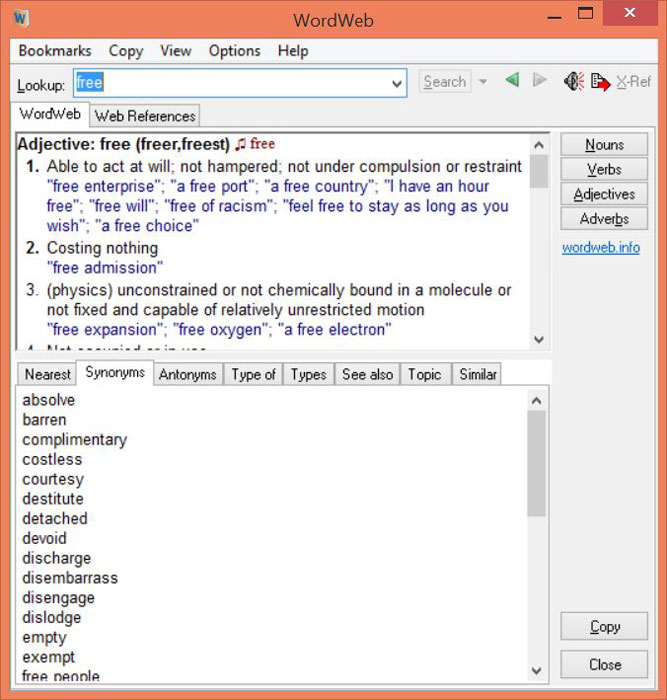Click the back navigation green arrow
This screenshot has width=667, height=700.
(513, 81)
